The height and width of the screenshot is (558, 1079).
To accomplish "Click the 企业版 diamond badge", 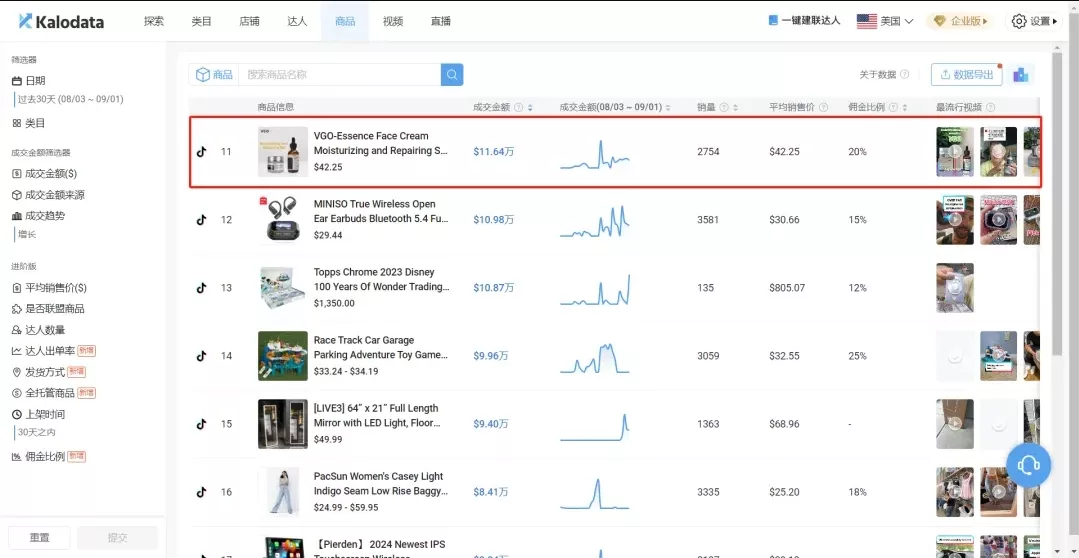I will (x=961, y=21).
